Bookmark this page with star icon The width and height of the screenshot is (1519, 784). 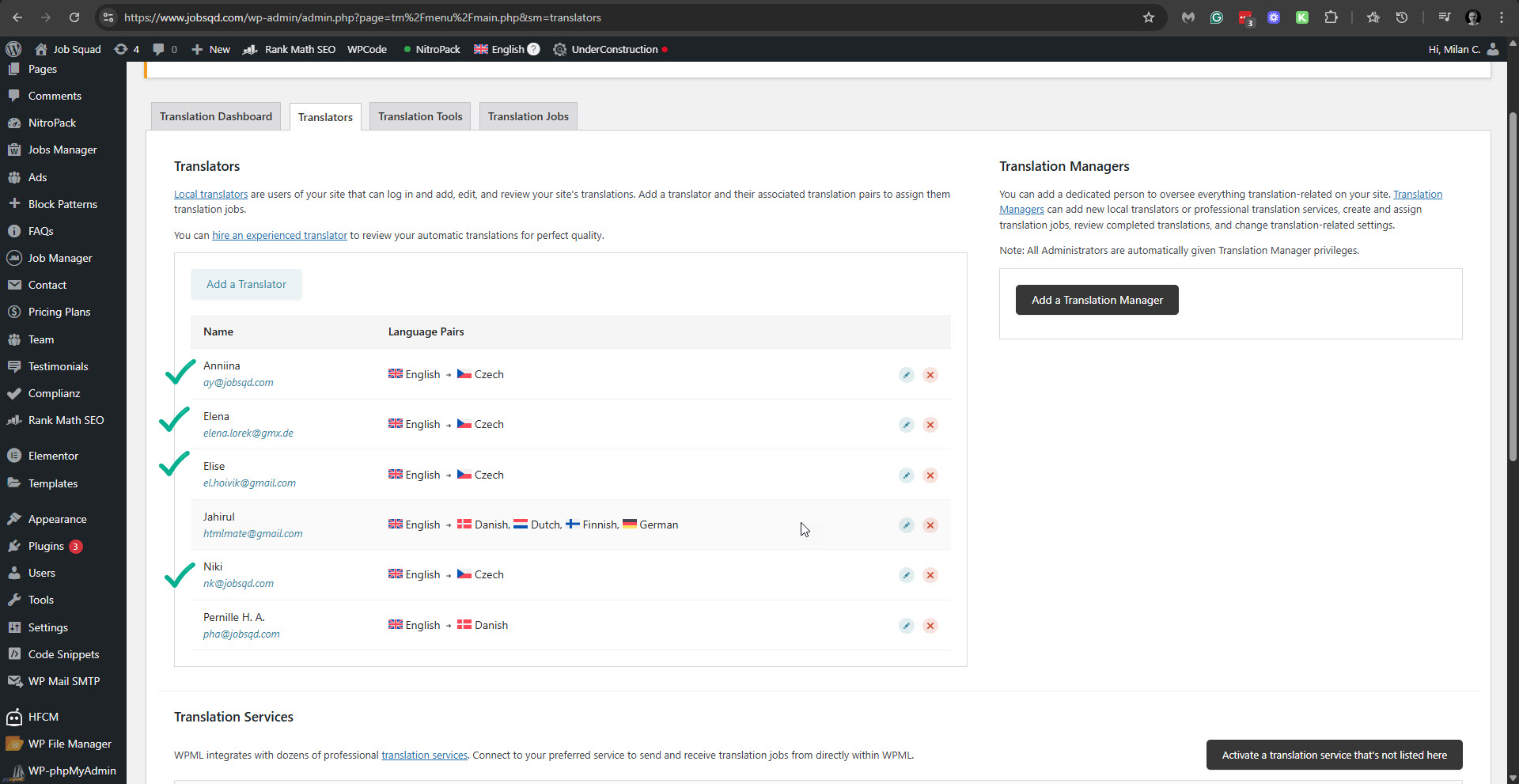1149,17
